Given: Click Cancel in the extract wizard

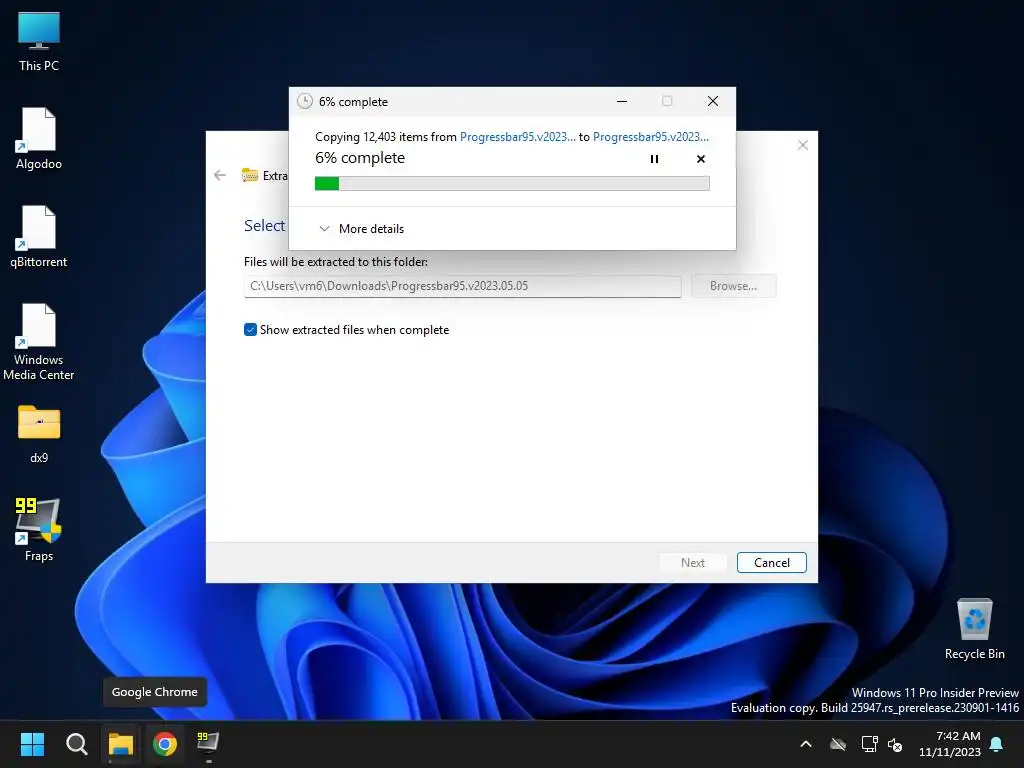Looking at the screenshot, I should coord(771,562).
